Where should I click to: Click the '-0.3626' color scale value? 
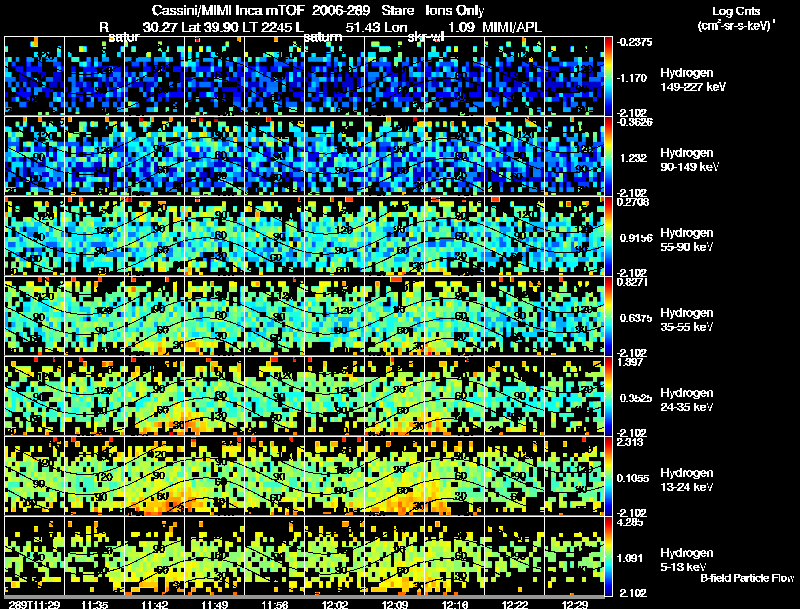(x=634, y=122)
